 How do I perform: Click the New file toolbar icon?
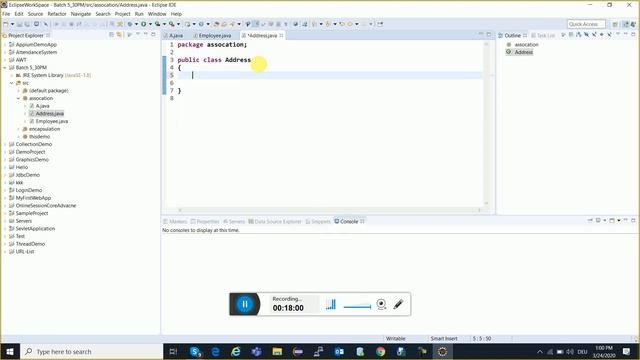click(6, 24)
